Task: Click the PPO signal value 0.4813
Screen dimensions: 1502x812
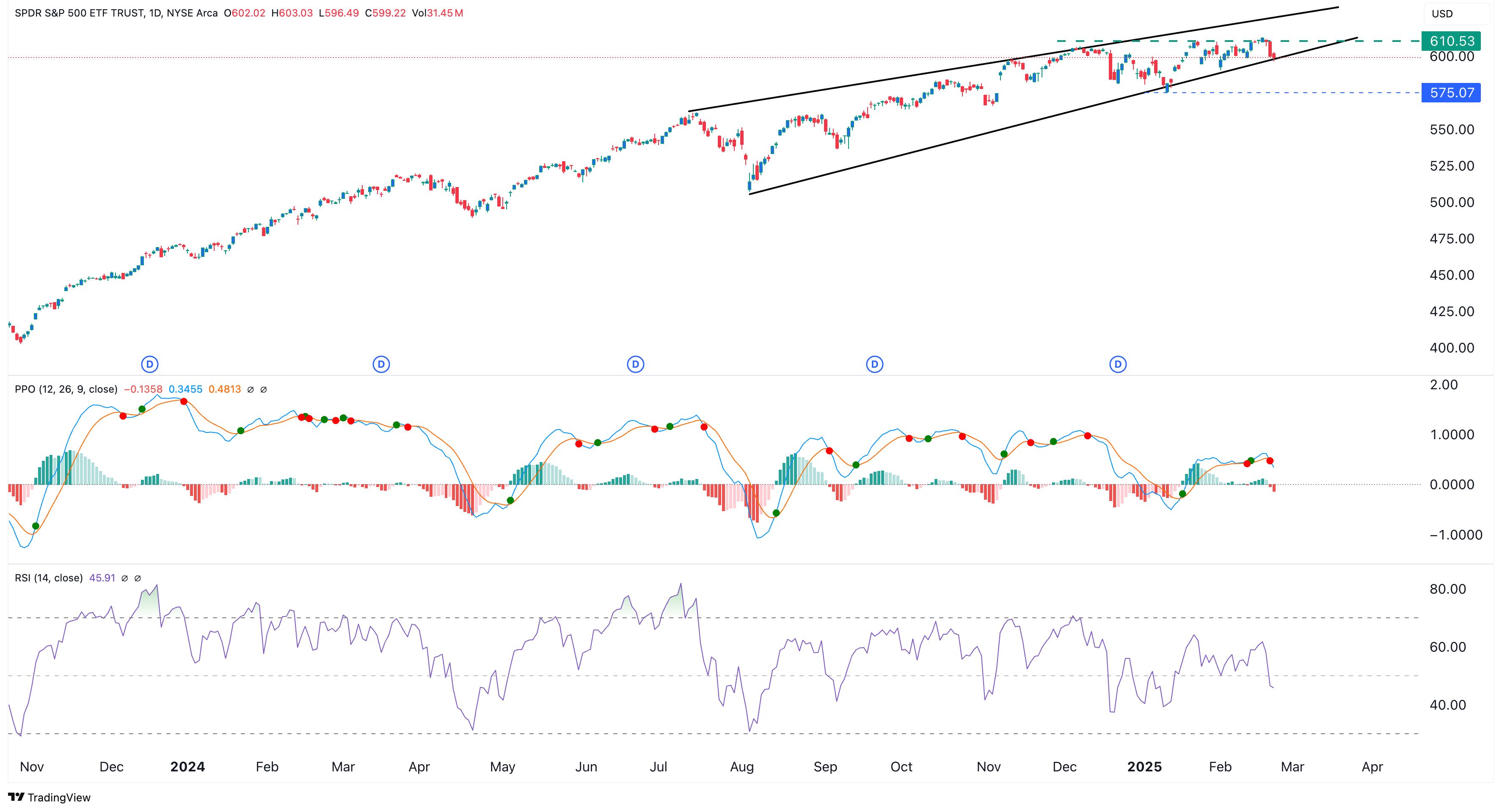Action: (225, 389)
